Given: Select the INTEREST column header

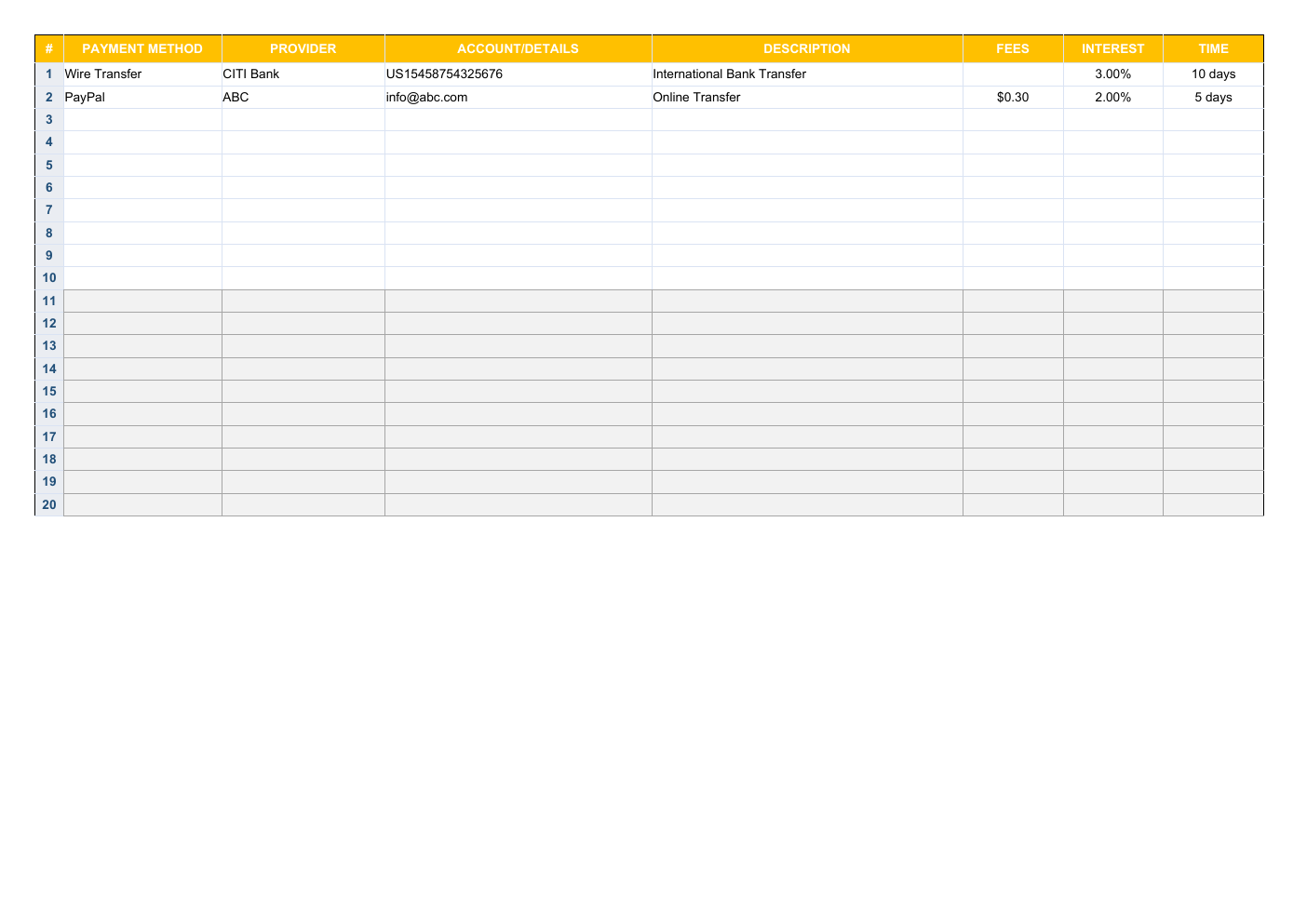Looking at the screenshot, I should click(1113, 48).
